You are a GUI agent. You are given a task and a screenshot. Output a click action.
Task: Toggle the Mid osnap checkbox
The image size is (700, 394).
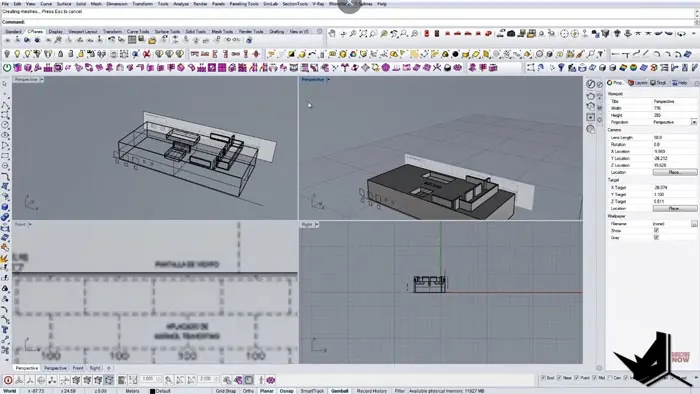click(x=594, y=378)
